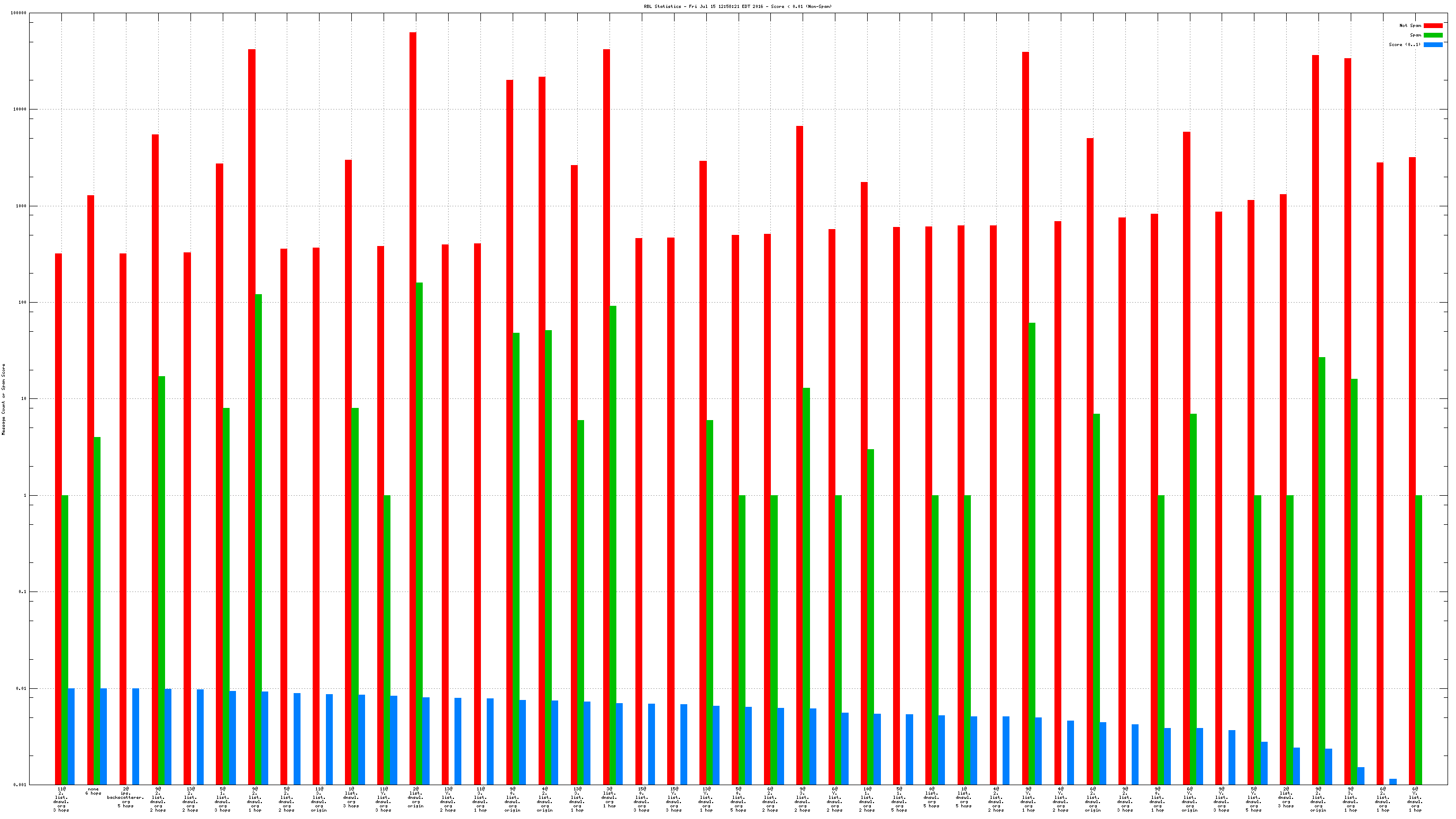This screenshot has width=1456, height=819.
Task: Click the green Spam legend swatch
Action: (x=1432, y=35)
